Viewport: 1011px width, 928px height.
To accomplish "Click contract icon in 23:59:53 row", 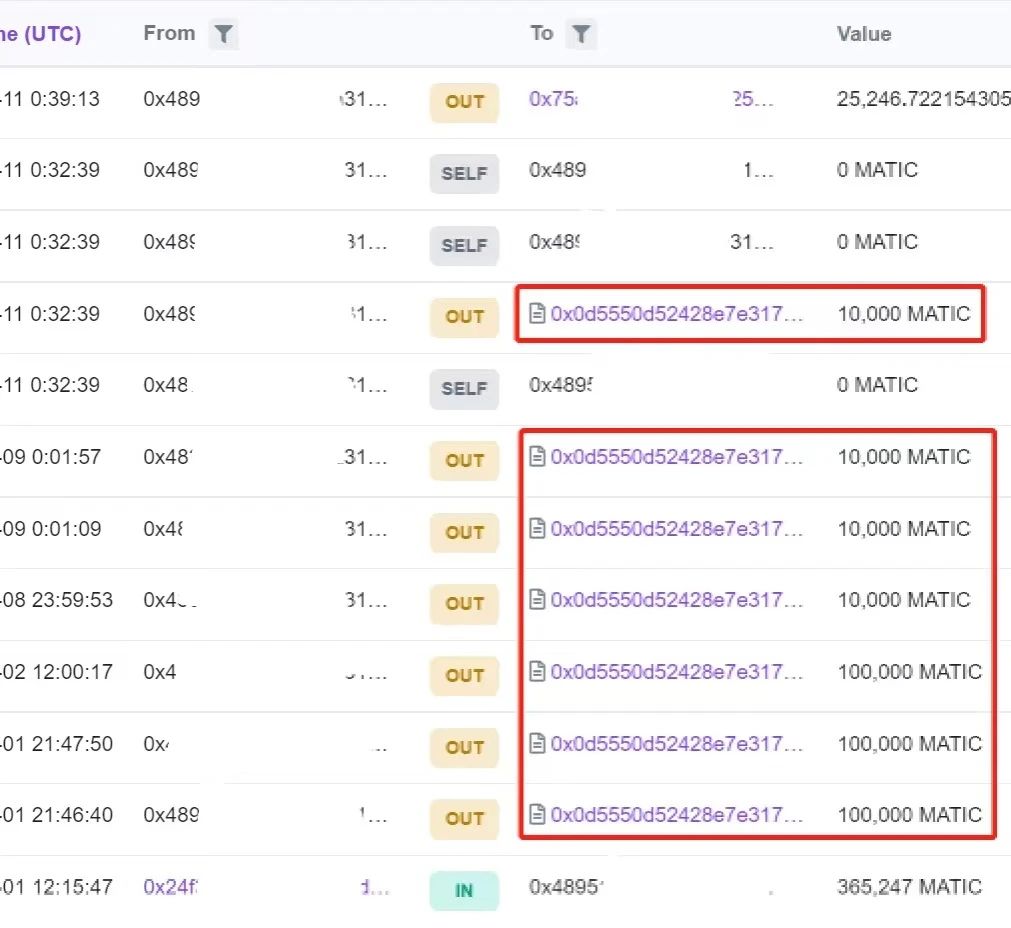I will [537, 600].
